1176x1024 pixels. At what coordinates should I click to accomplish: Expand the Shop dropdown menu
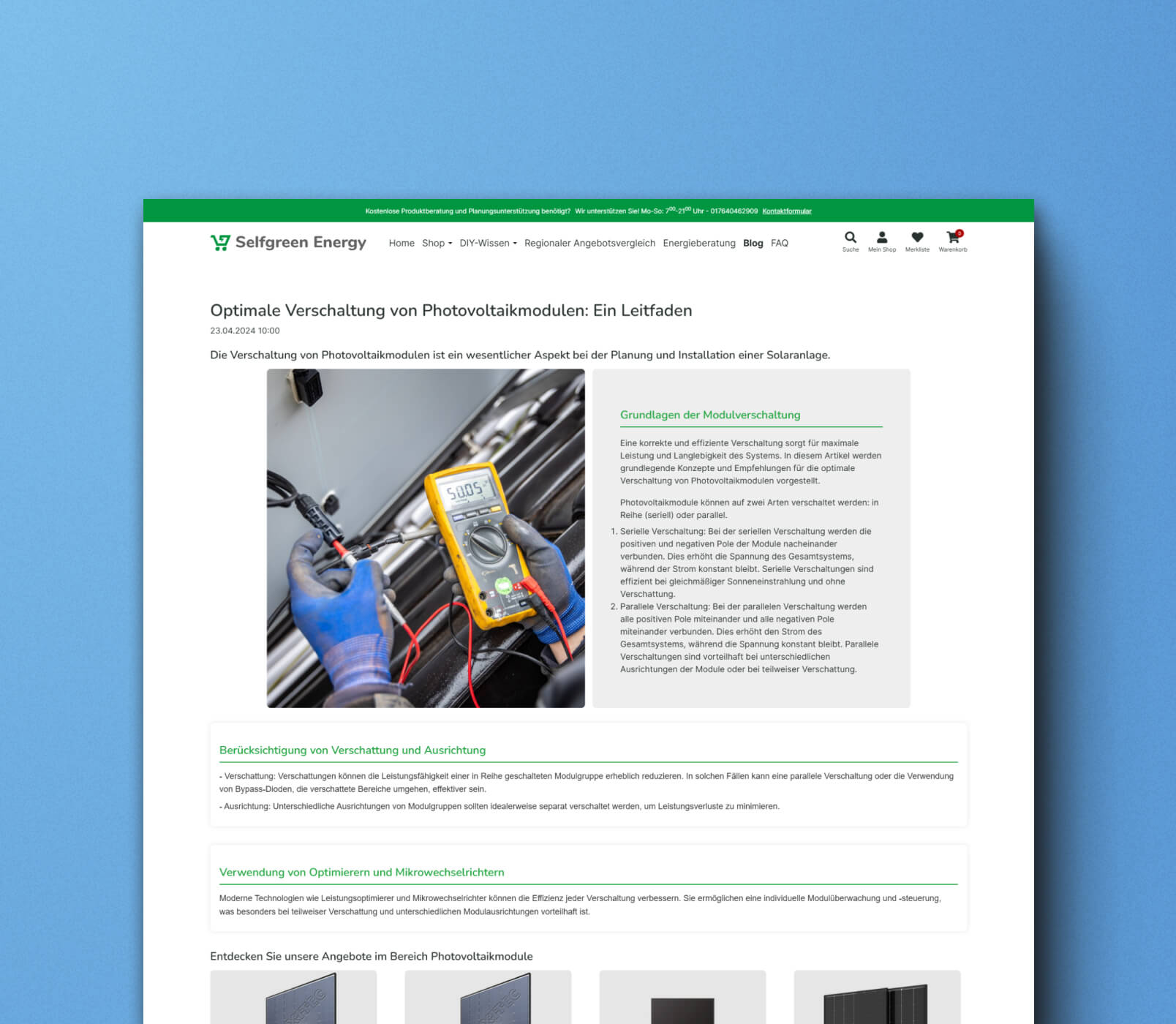point(437,244)
